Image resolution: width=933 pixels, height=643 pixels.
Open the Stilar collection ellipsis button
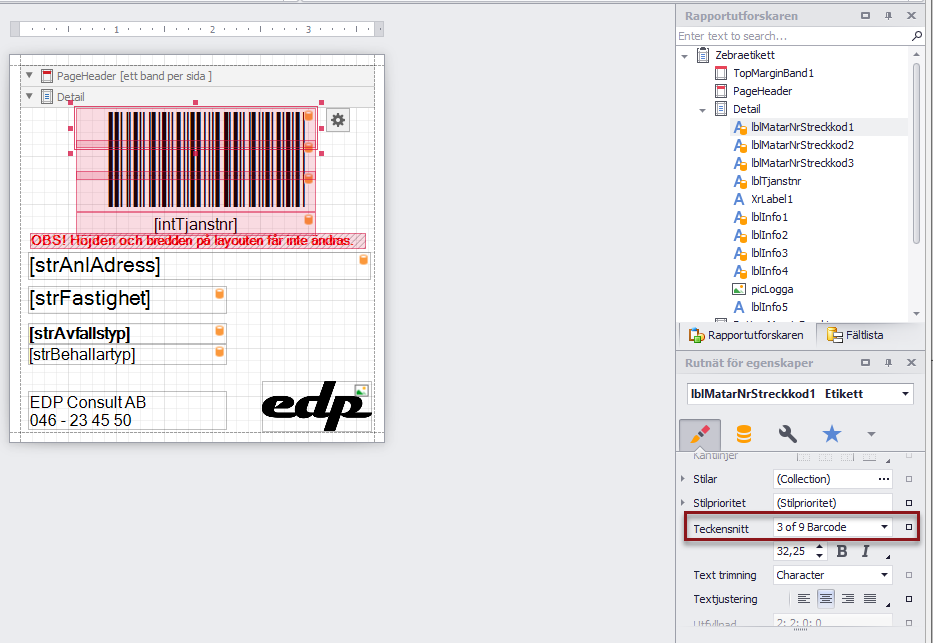point(884,479)
